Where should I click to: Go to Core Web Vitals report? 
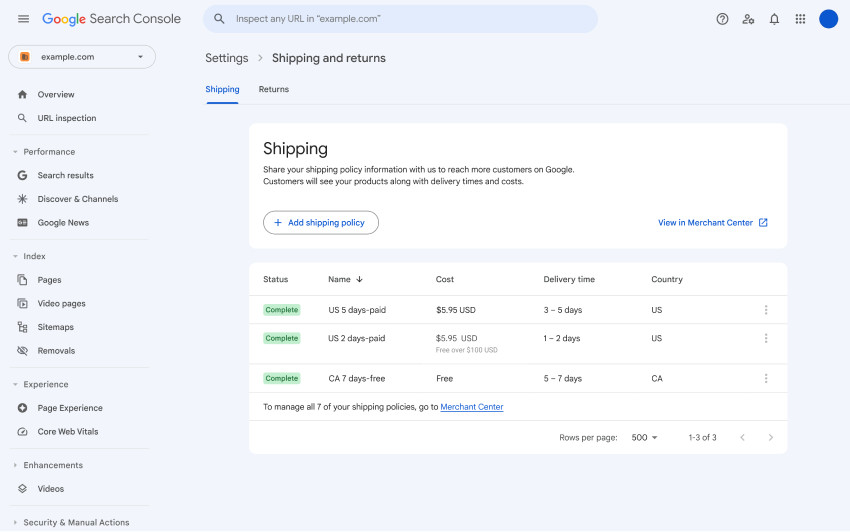(x=69, y=432)
